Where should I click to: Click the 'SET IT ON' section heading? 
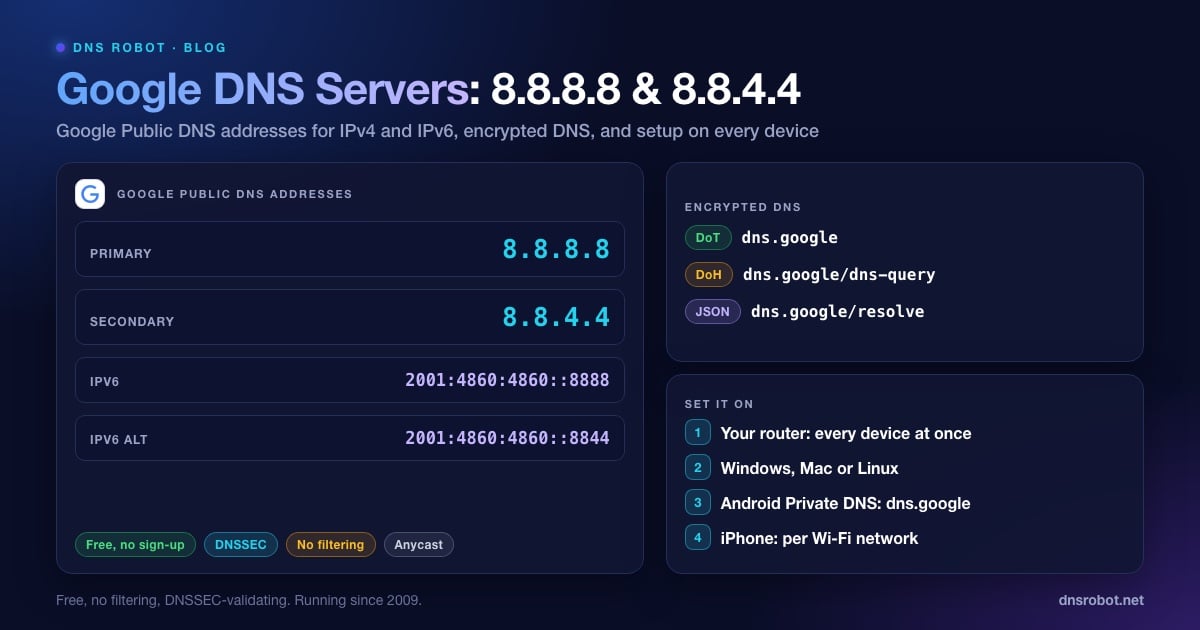719,404
